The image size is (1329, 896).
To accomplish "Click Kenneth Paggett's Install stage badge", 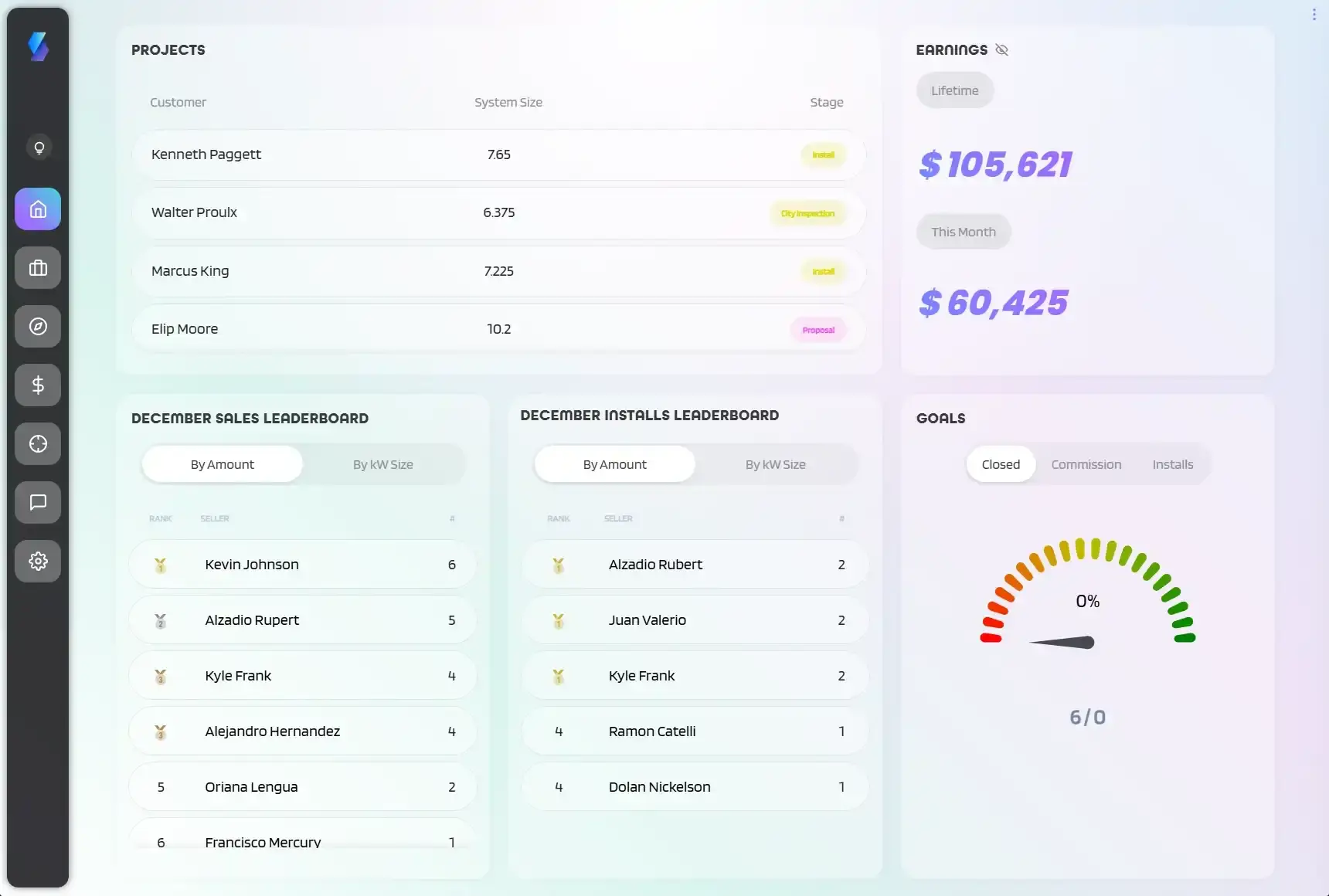I will (823, 154).
